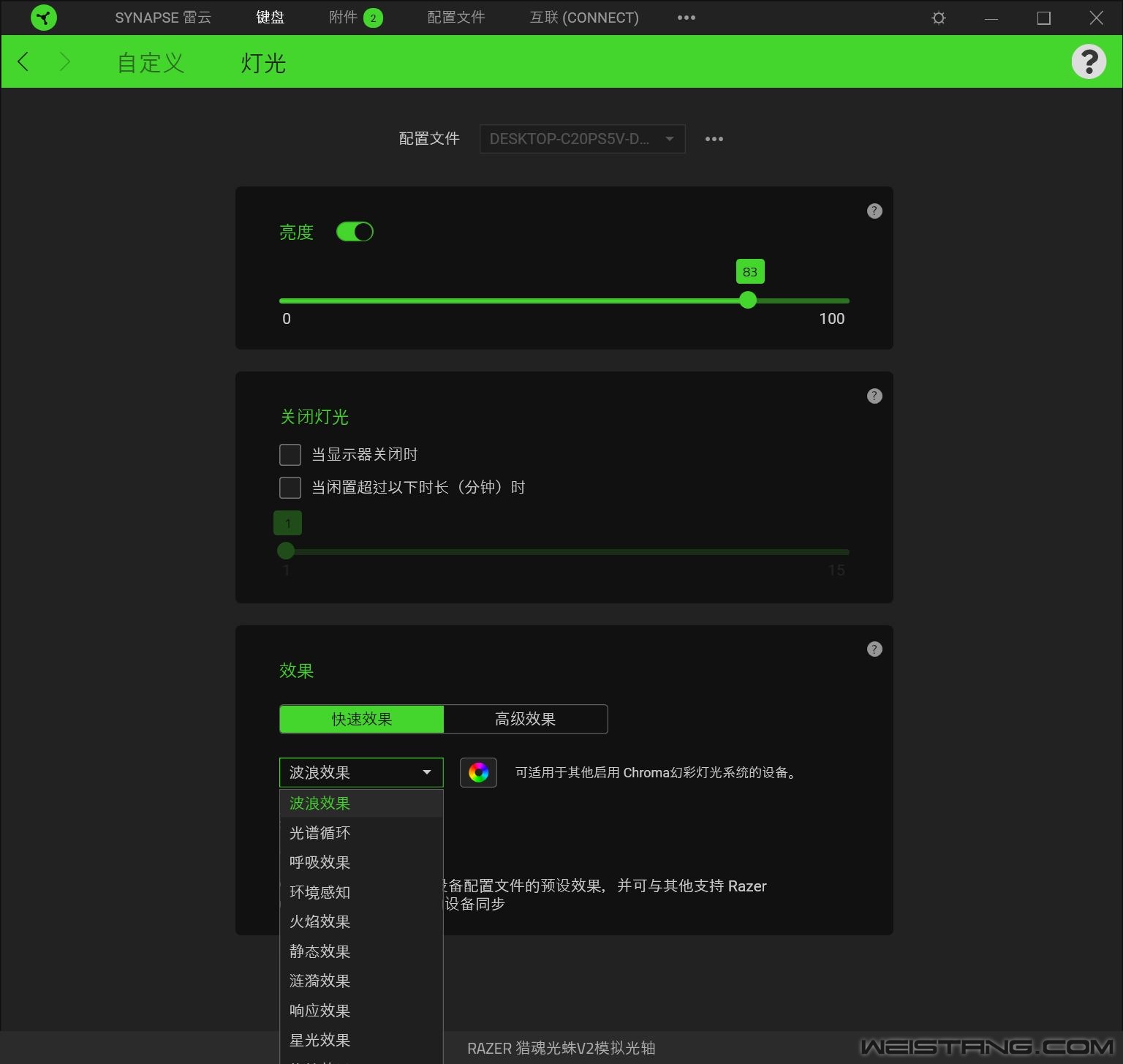Open the top navigation more dots

[687, 18]
